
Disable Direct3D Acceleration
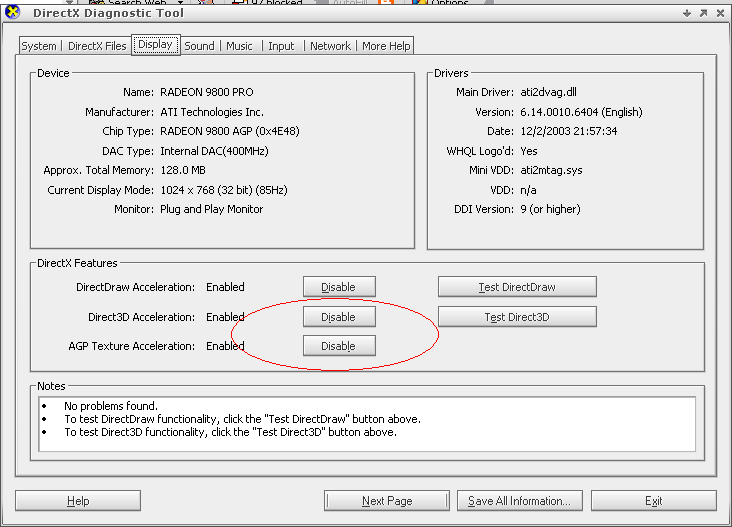339,316
